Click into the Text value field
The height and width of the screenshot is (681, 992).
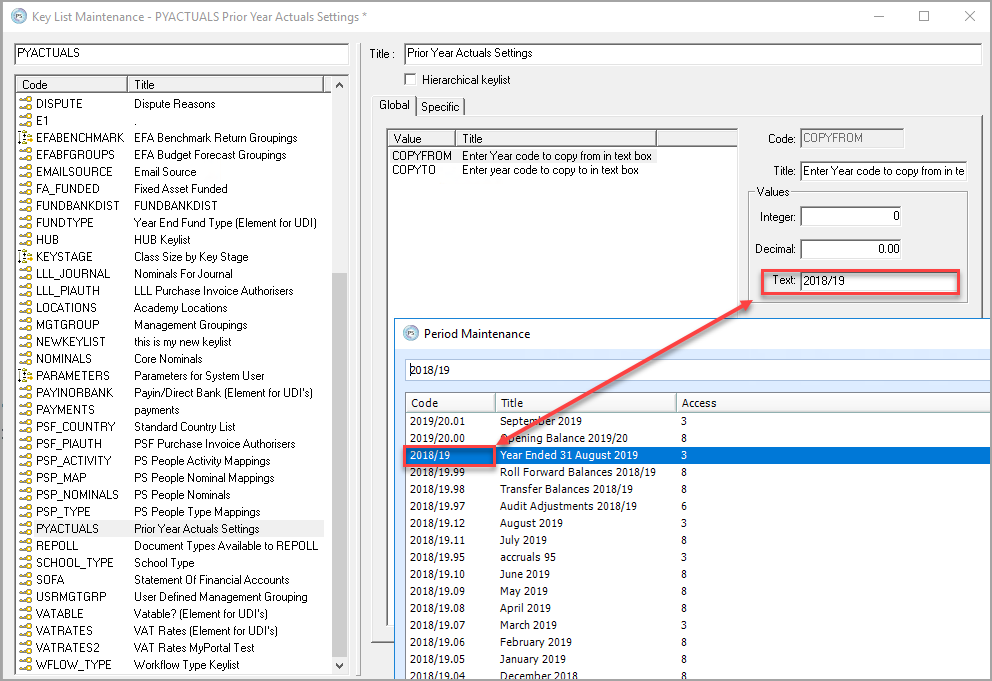click(878, 281)
